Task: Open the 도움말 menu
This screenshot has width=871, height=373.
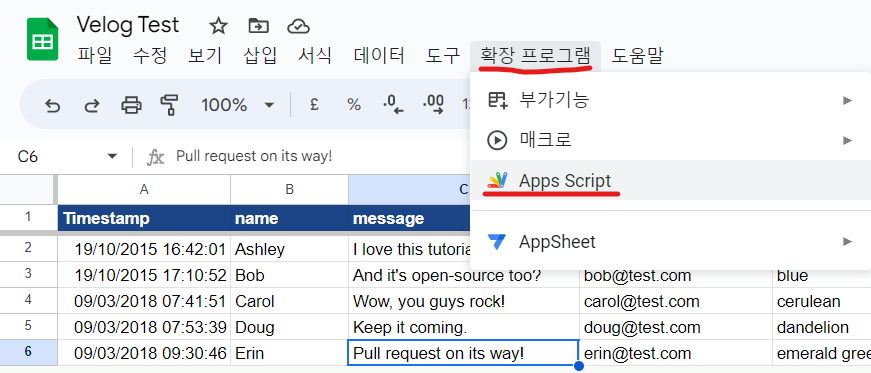Action: click(637, 56)
